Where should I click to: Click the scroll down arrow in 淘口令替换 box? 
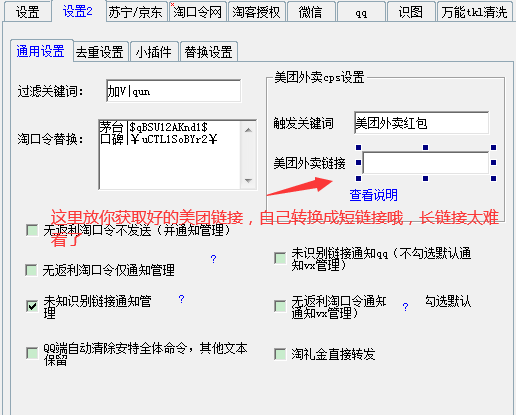pos(248,181)
